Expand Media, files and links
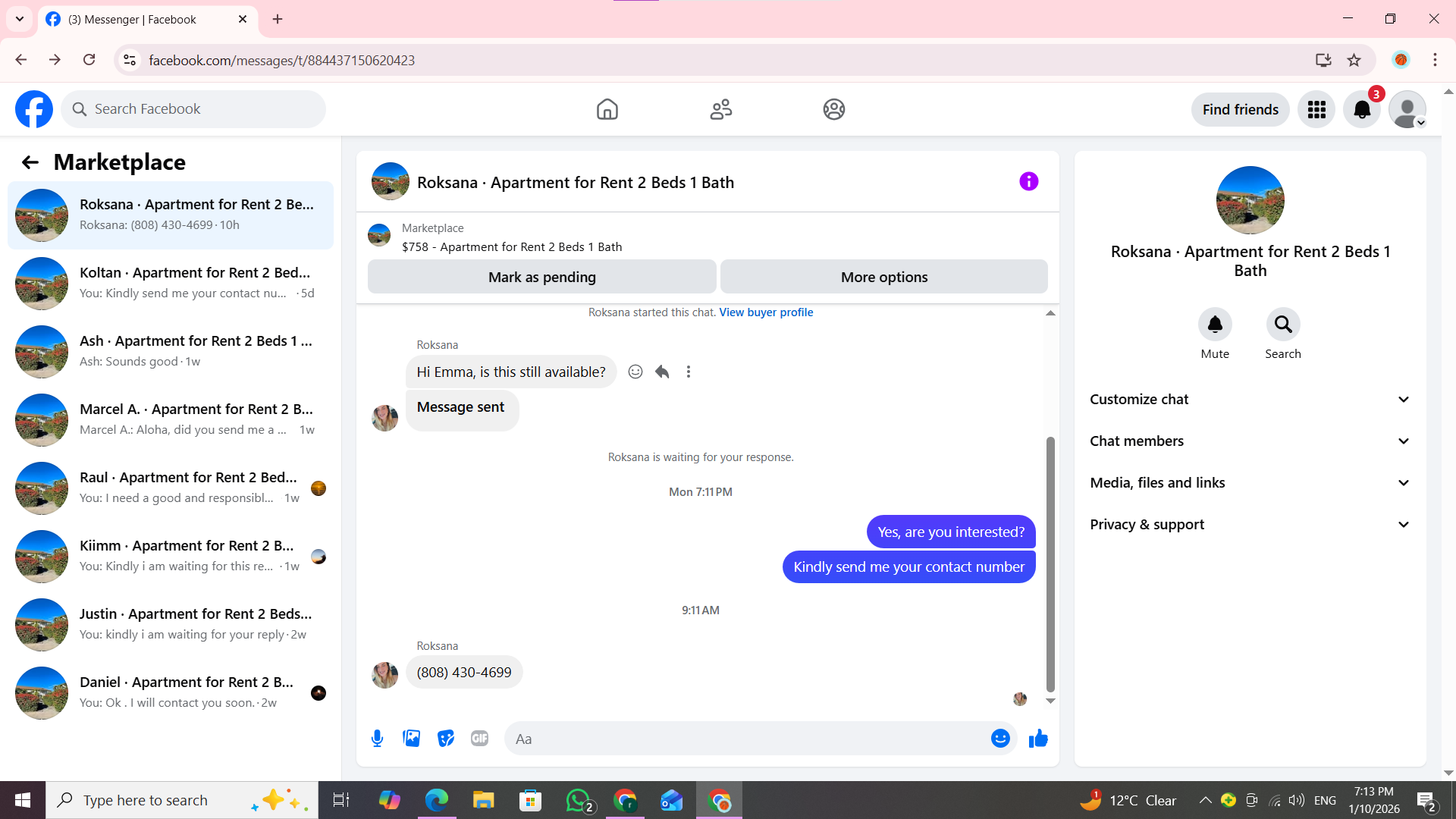1456x819 pixels. (1250, 483)
